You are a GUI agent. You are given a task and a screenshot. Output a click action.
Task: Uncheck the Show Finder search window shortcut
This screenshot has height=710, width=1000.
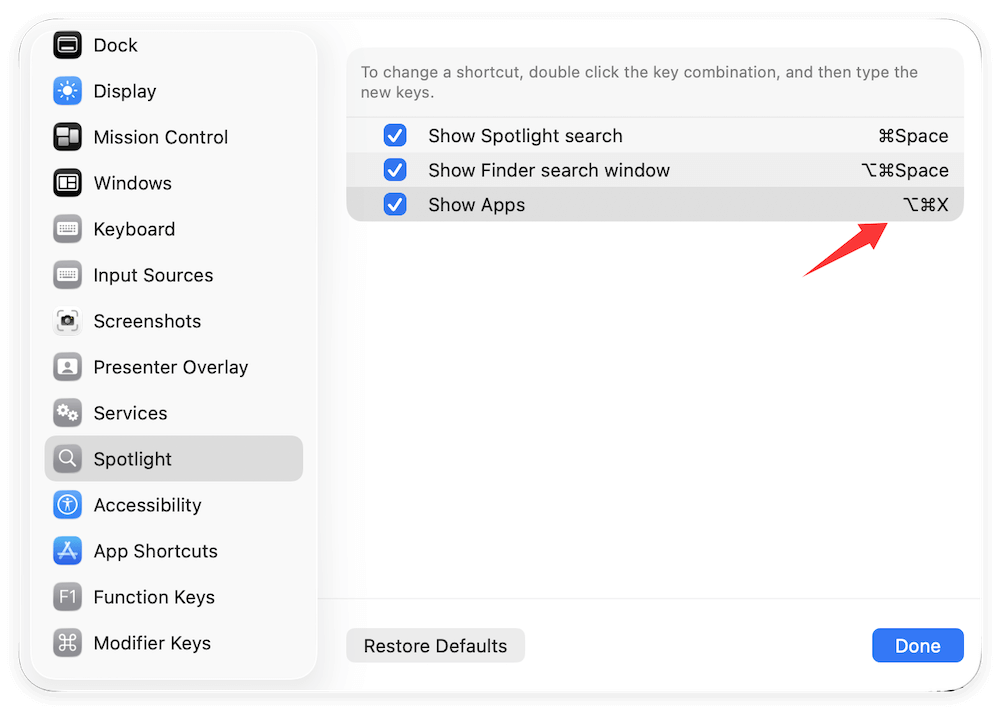tap(395, 170)
